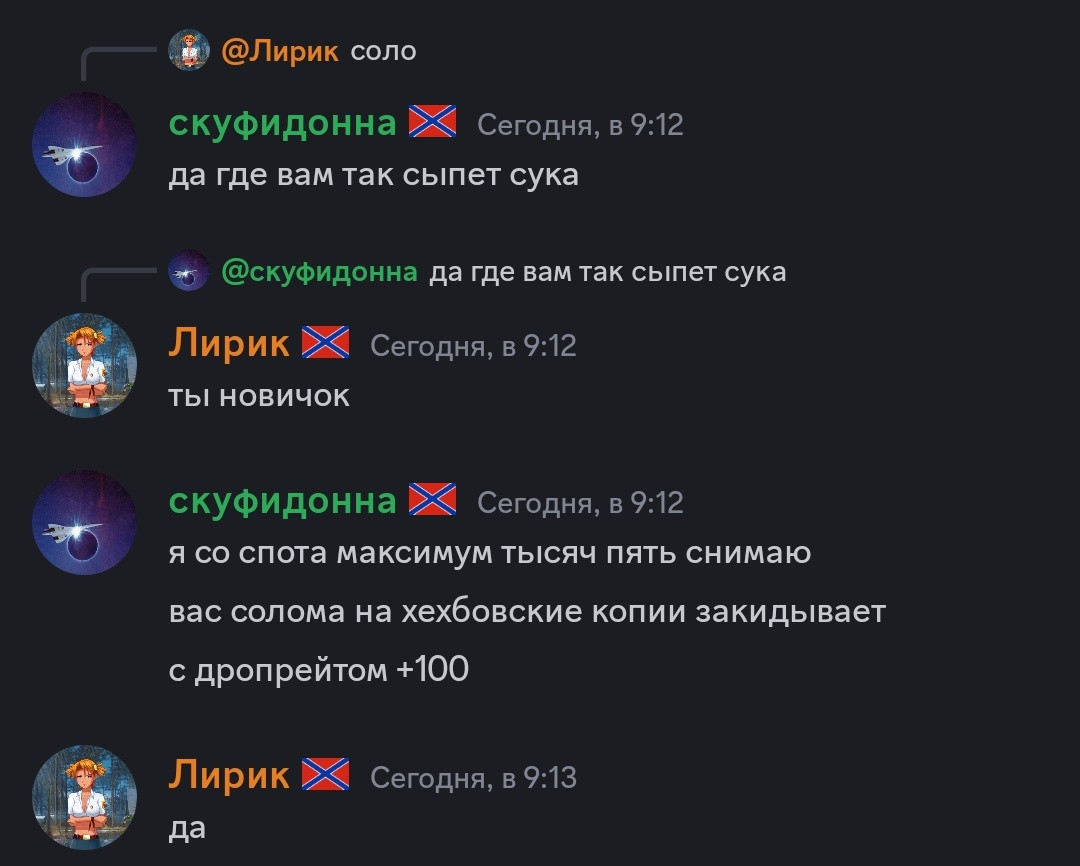Open скуфидонна's avatar beside 'я со спота' message

pos(84,522)
